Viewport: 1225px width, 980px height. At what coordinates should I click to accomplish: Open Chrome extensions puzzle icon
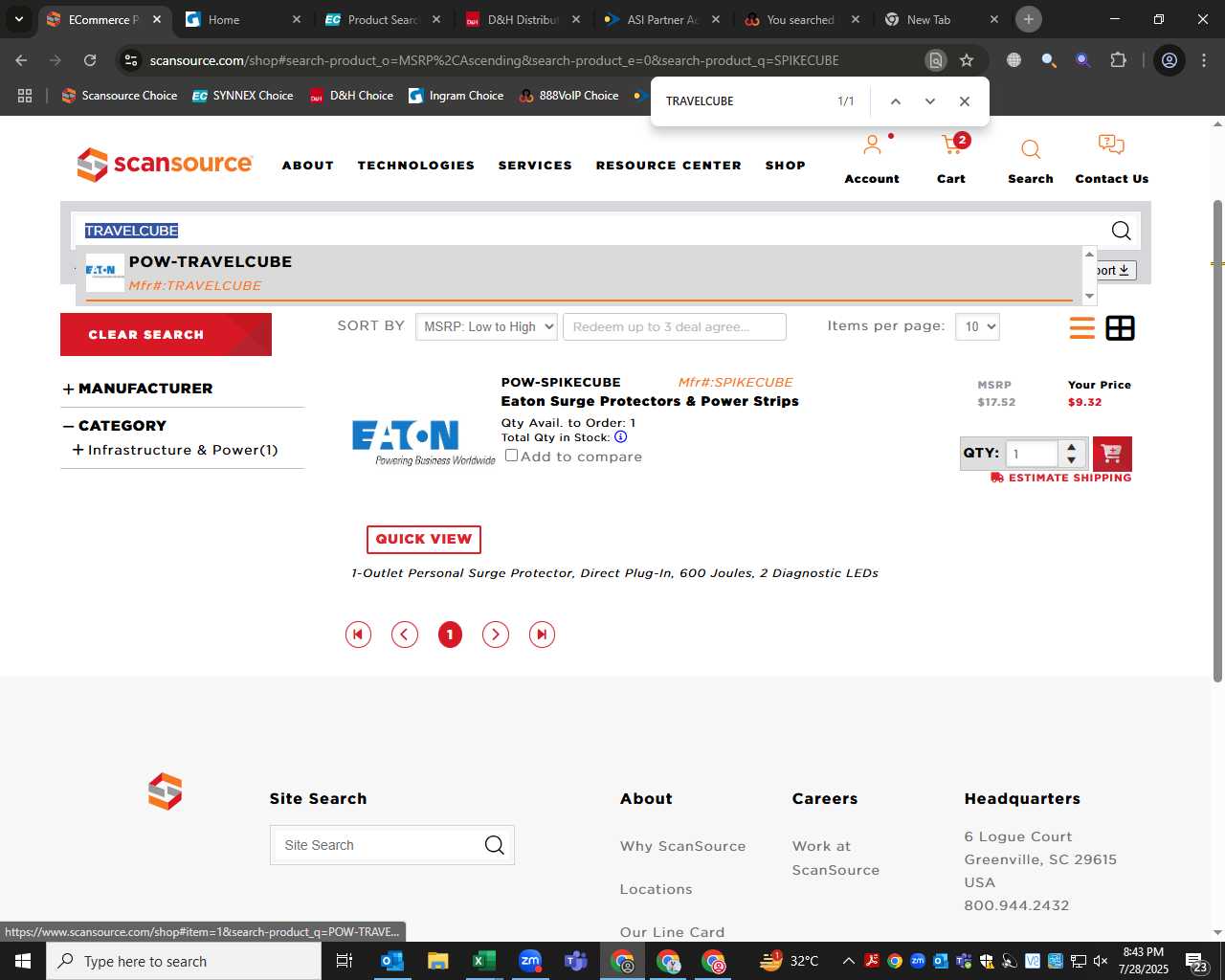(1118, 60)
